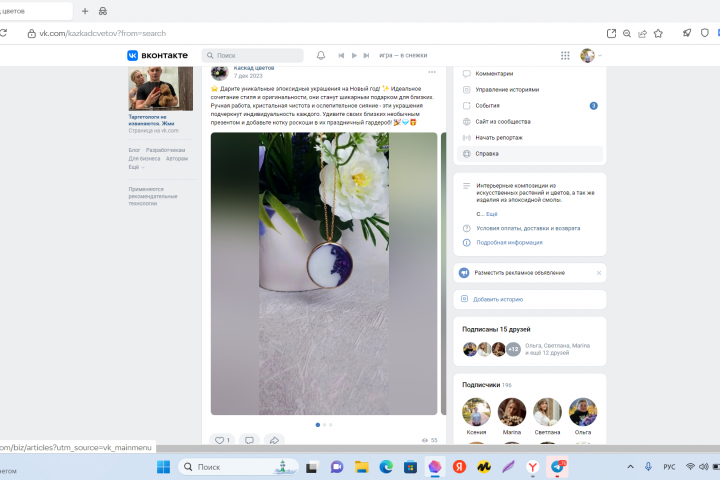
Task: Click the browser share page icon
Action: [x=642, y=34]
